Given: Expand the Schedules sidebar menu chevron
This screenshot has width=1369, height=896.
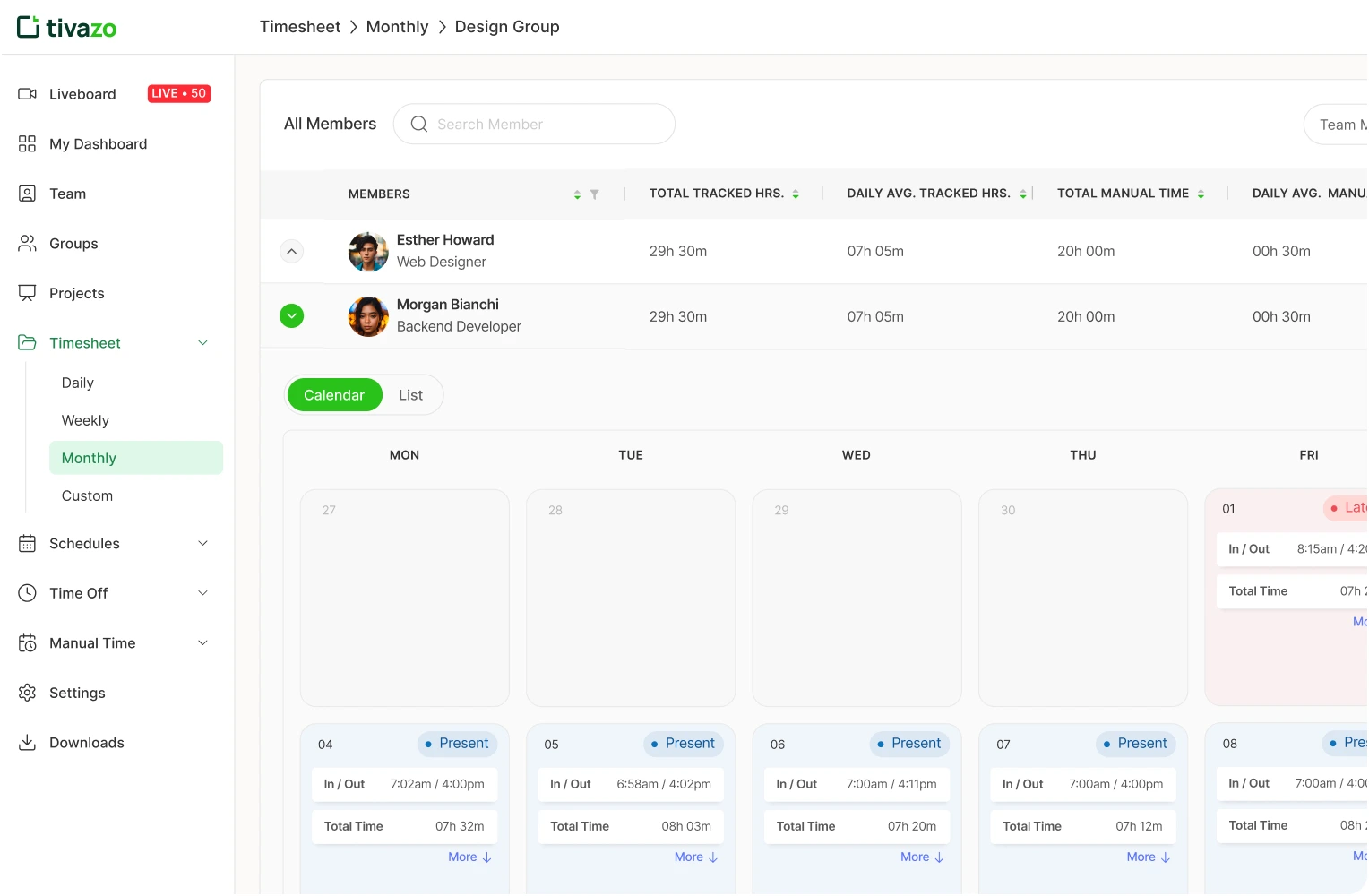Looking at the screenshot, I should [203, 544].
